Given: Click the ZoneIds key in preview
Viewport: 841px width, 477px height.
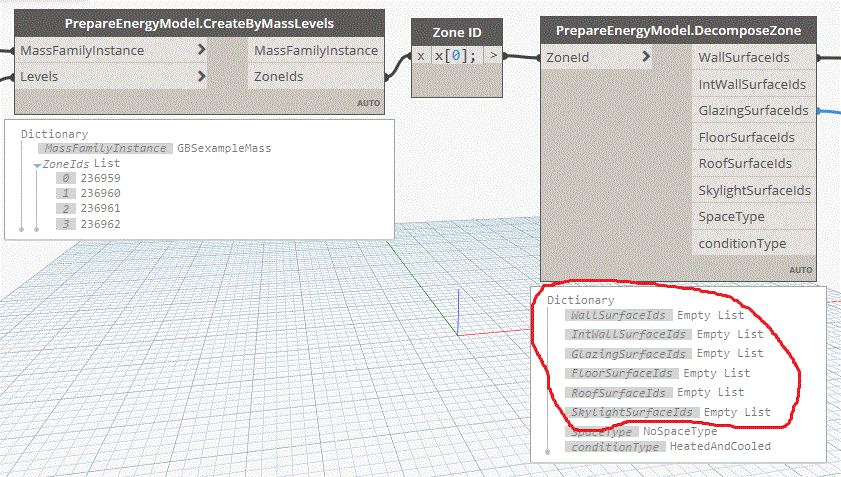Looking at the screenshot, I should point(66,164).
